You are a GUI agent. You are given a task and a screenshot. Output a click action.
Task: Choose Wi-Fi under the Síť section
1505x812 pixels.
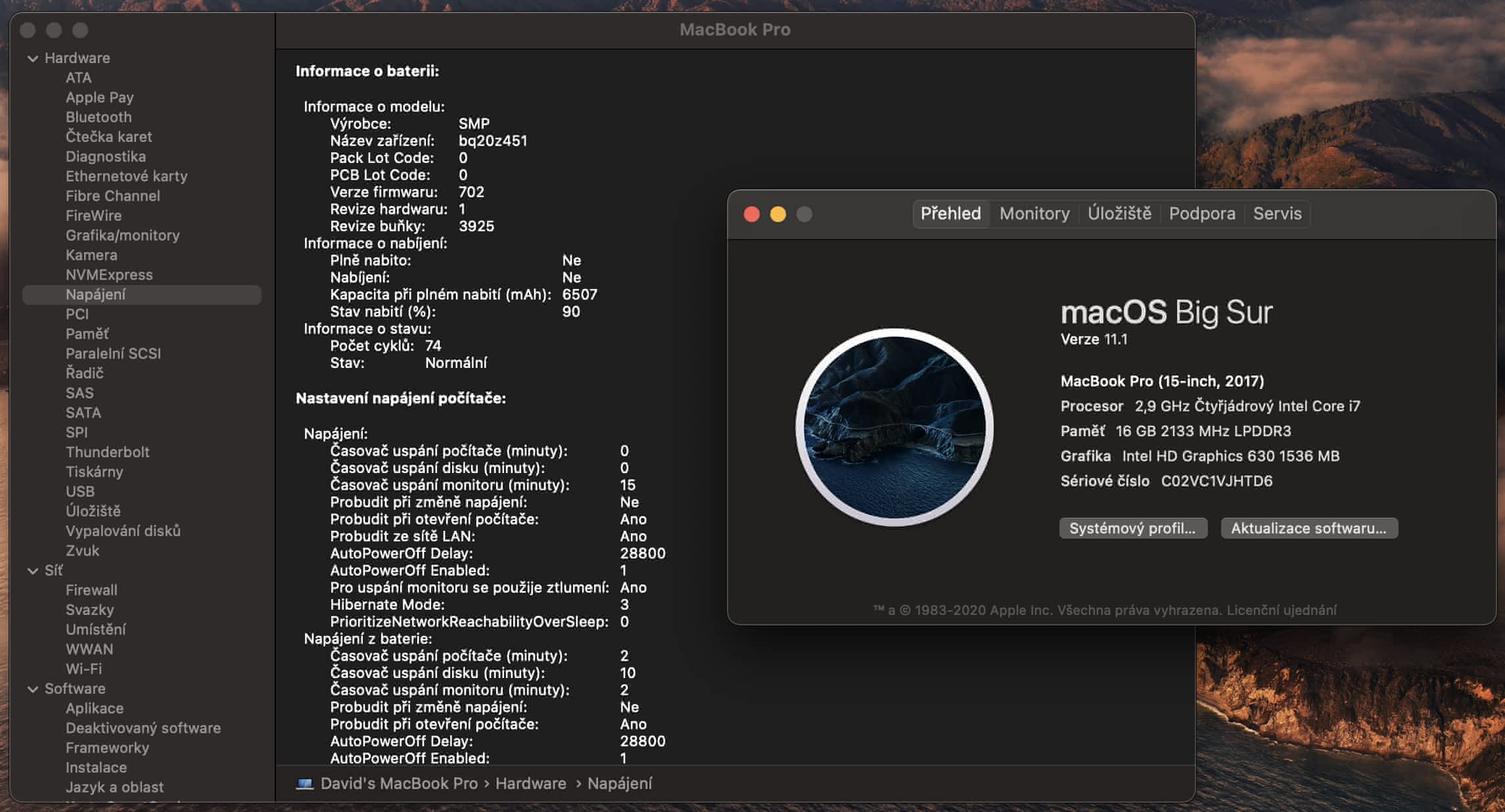pos(83,669)
